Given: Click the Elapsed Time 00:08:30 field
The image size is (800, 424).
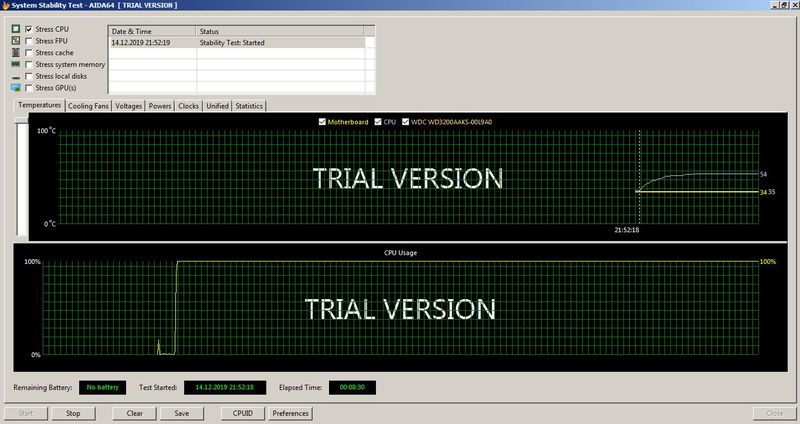Looking at the screenshot, I should [x=353, y=387].
